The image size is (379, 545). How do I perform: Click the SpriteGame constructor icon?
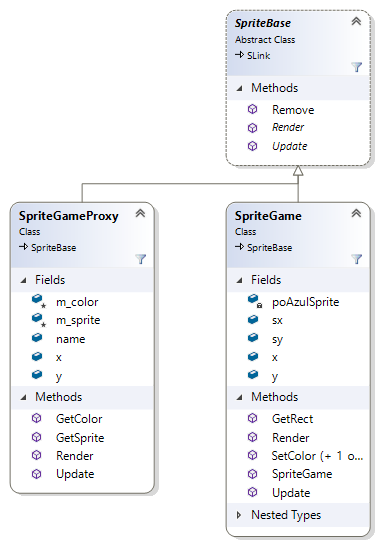(252, 474)
